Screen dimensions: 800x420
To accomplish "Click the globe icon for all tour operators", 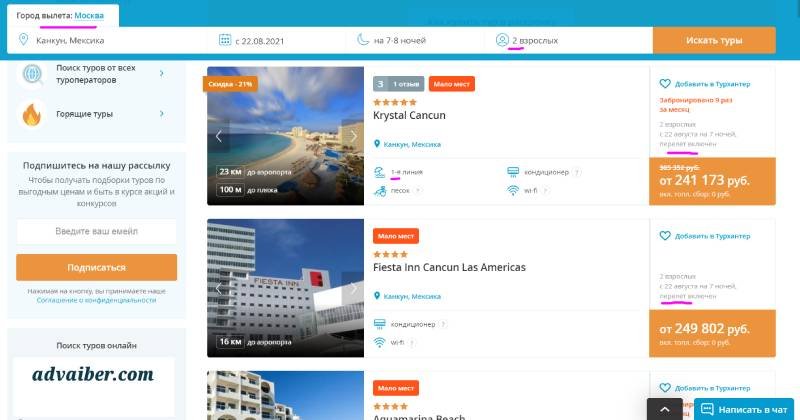I will [32, 74].
